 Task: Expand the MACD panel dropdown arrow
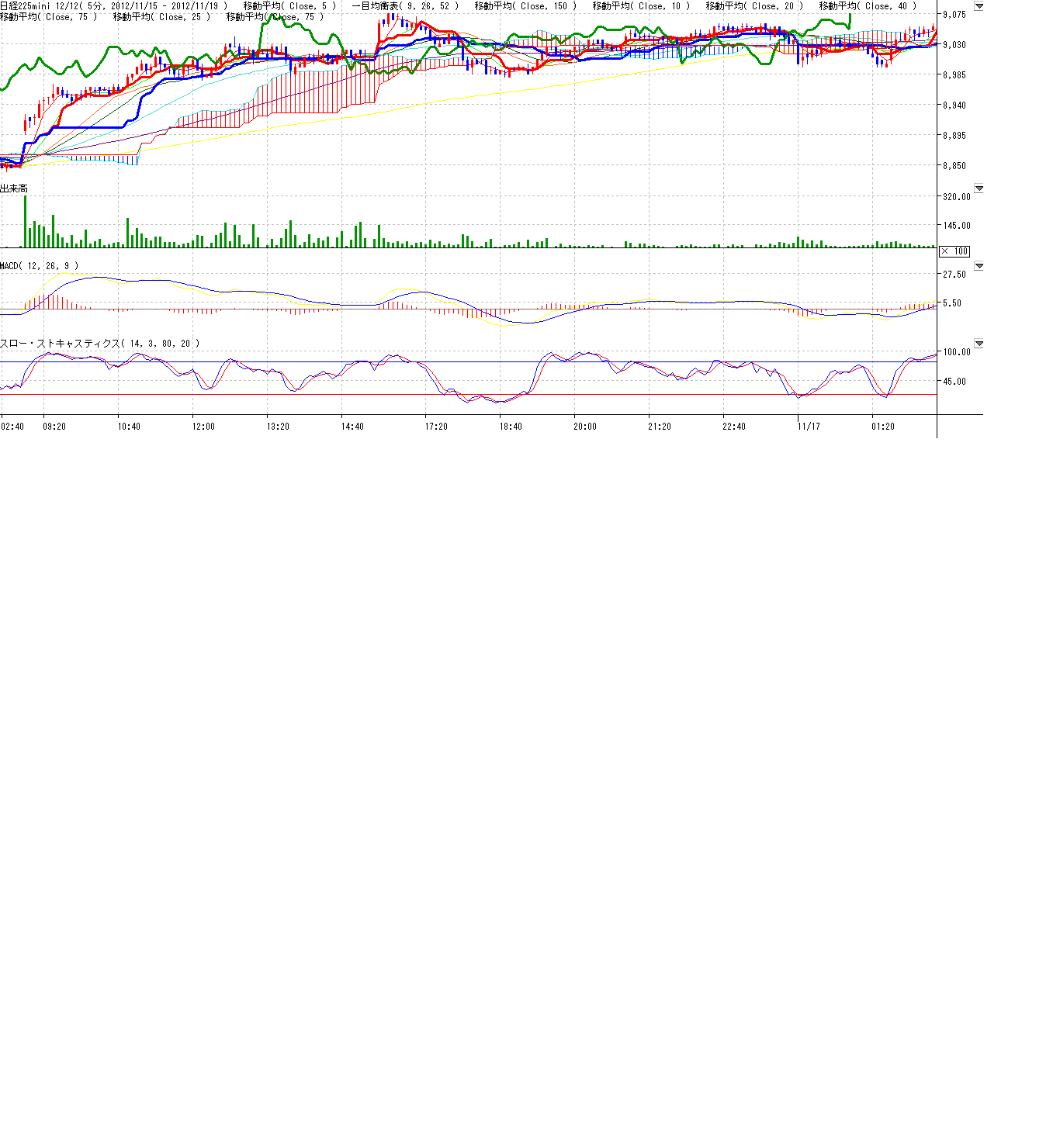(x=979, y=266)
